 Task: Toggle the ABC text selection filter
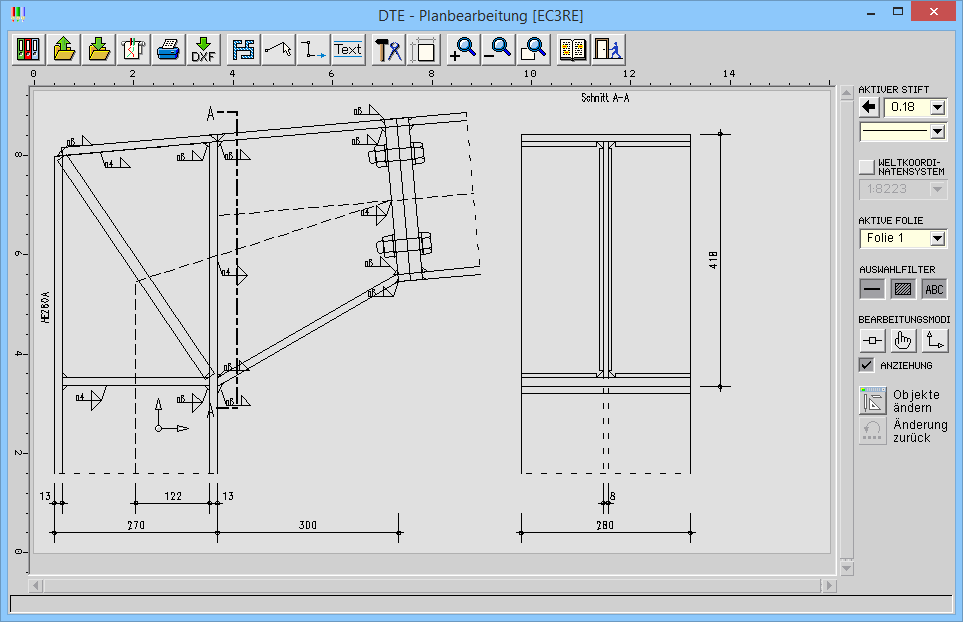[x=934, y=289]
